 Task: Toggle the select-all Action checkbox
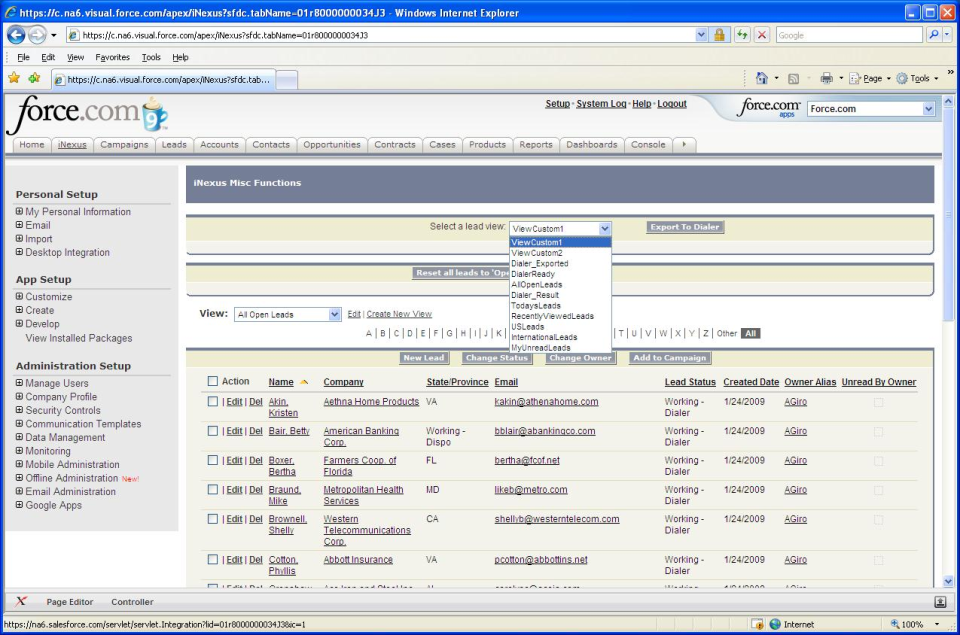coord(212,381)
